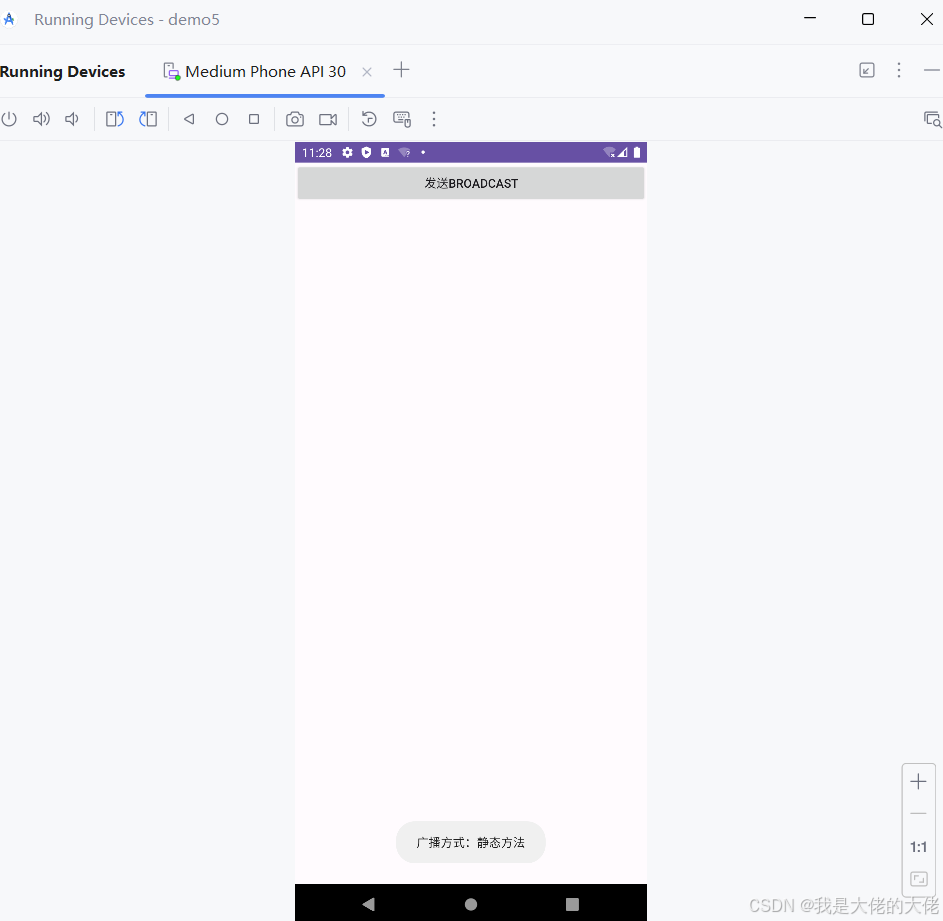Maximize the Running Devices window
Image resolution: width=943 pixels, height=921 pixels.
(868, 19)
